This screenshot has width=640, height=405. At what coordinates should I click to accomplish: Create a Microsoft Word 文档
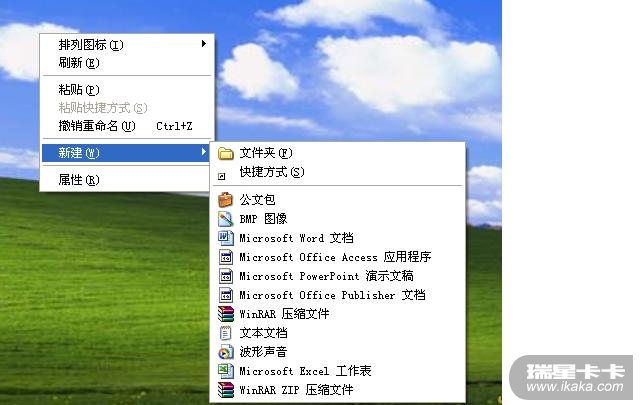338,238
